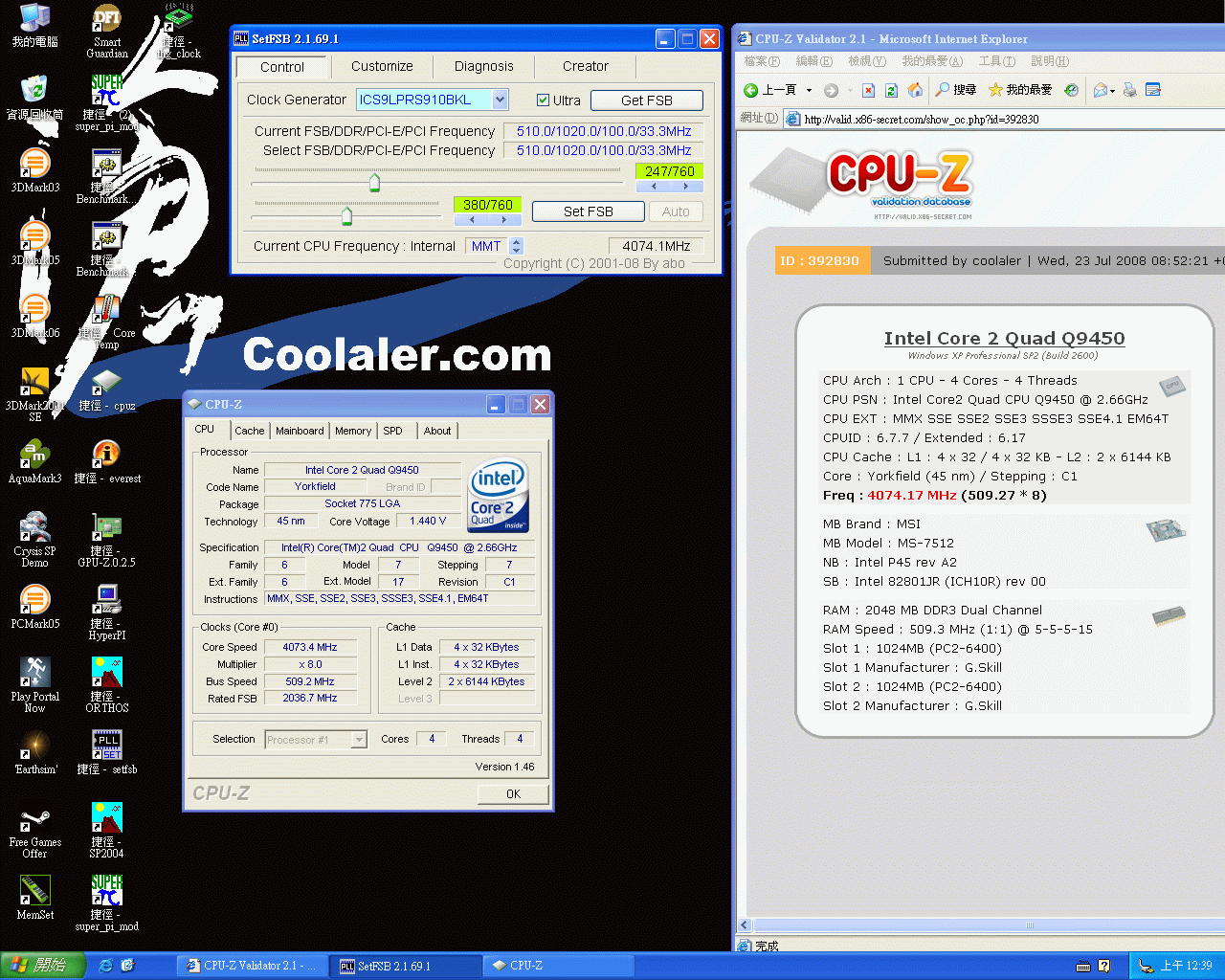Launch the ORTHOS desktop shortcut
The width and height of the screenshot is (1225, 980).
pyautogui.click(x=107, y=685)
